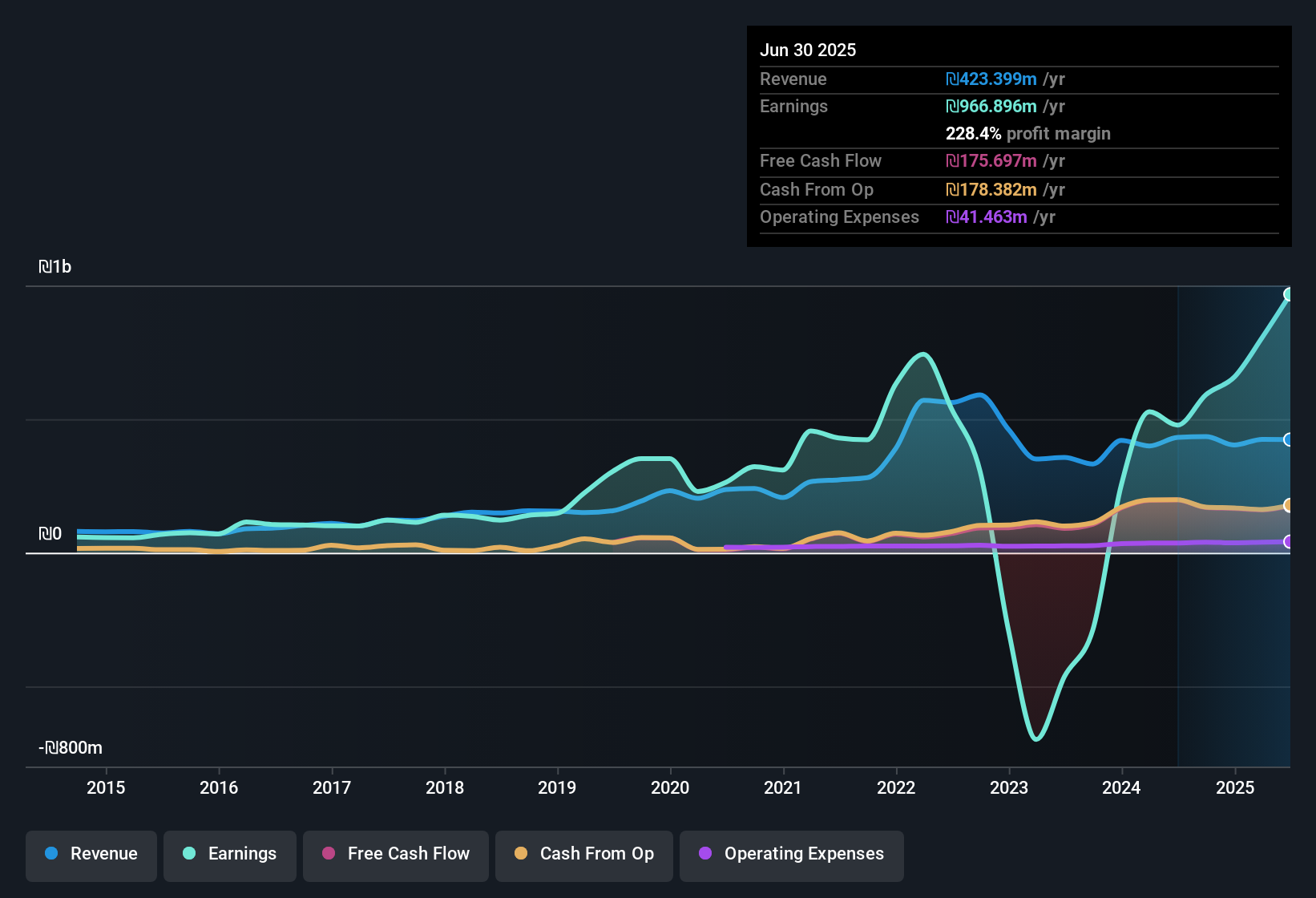Click the Earnings endpoint marker on chart
The width and height of the screenshot is (1316, 898).
click(x=1289, y=294)
